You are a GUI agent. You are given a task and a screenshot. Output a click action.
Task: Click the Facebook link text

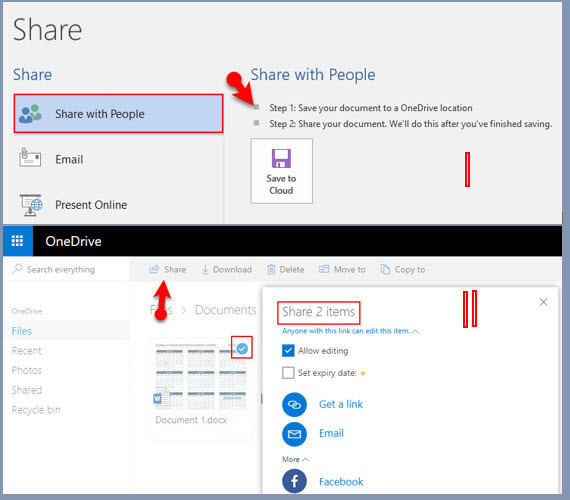[x=341, y=482]
